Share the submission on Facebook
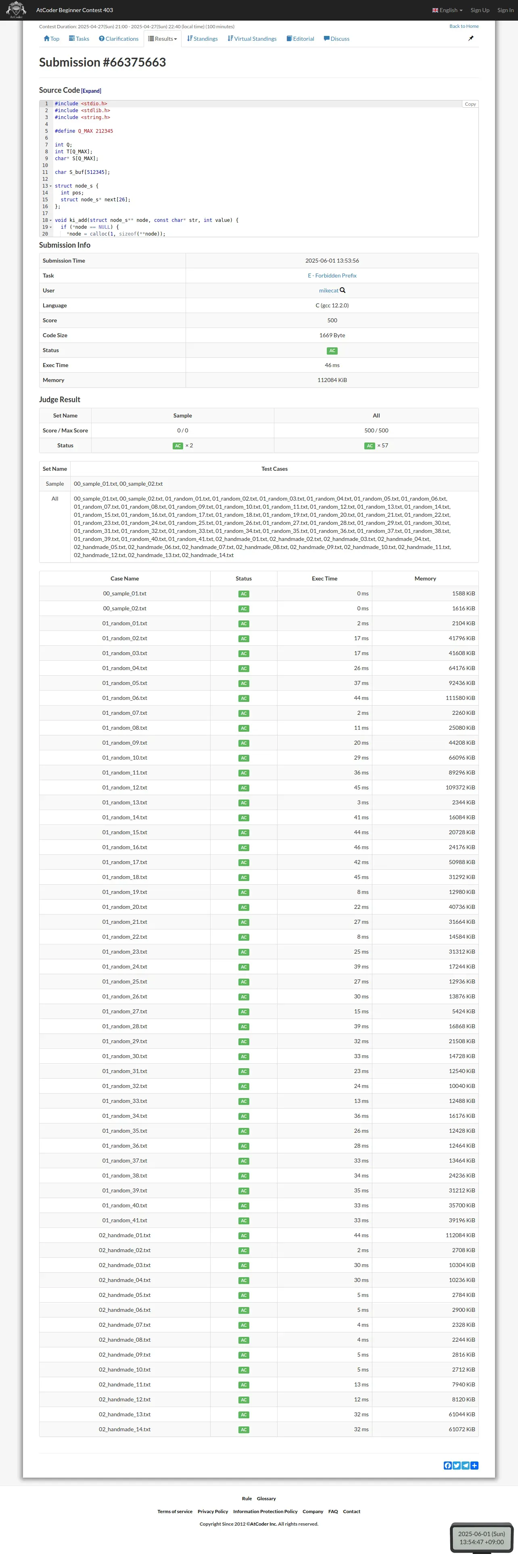Image resolution: width=518 pixels, height=1568 pixels. coord(447,1465)
